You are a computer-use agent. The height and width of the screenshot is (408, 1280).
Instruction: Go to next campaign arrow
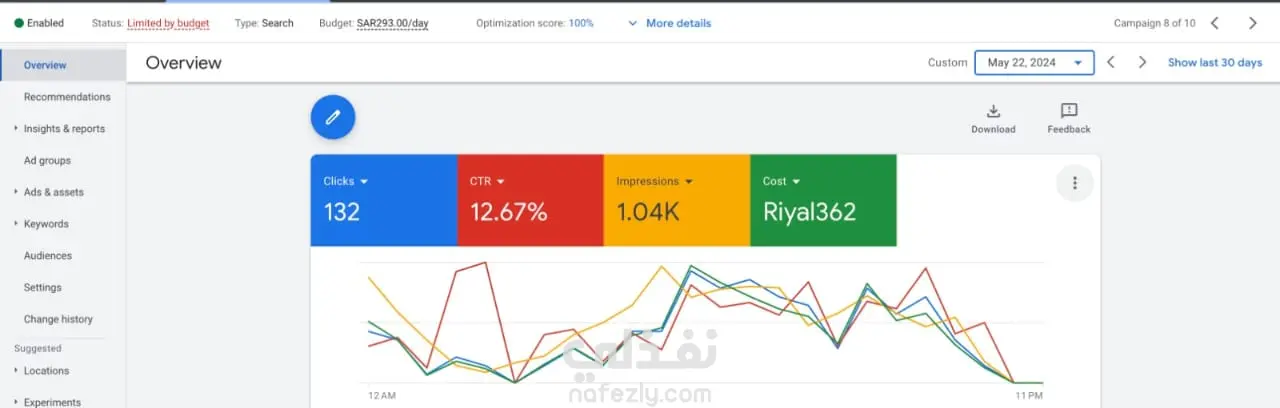click(x=1253, y=23)
